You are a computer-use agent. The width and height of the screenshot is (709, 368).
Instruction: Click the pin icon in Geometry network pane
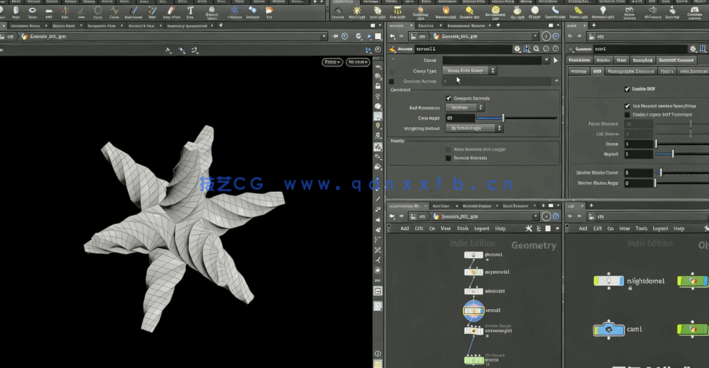point(546,217)
